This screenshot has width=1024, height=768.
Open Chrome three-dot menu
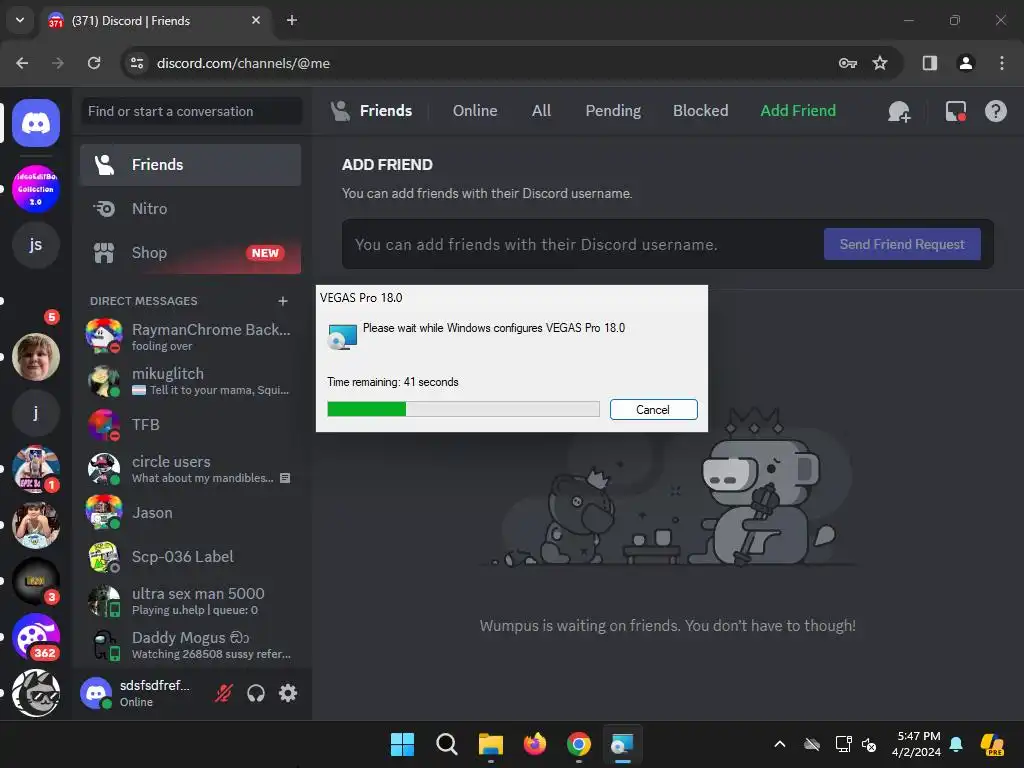(x=1002, y=63)
